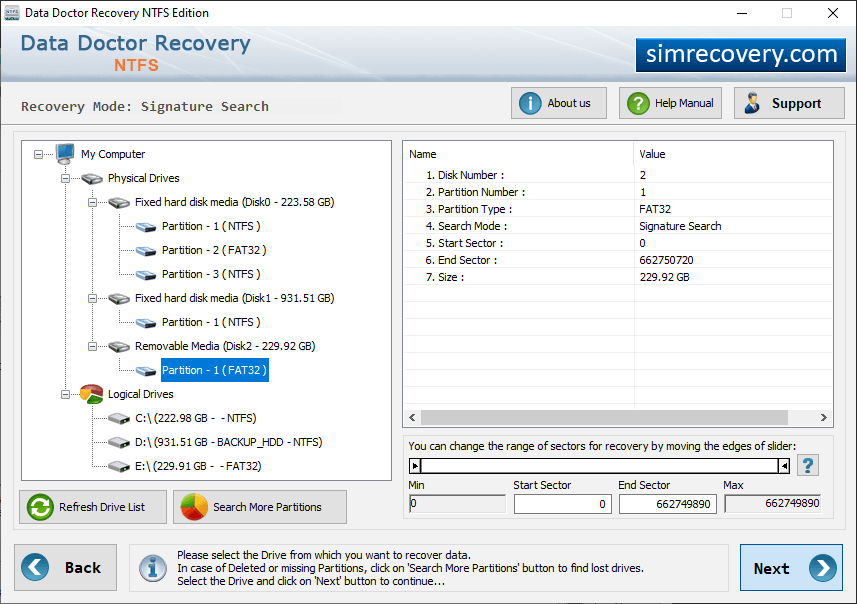
Task: Select E:\ (229.91 GB - FAT32) drive
Action: 198,466
